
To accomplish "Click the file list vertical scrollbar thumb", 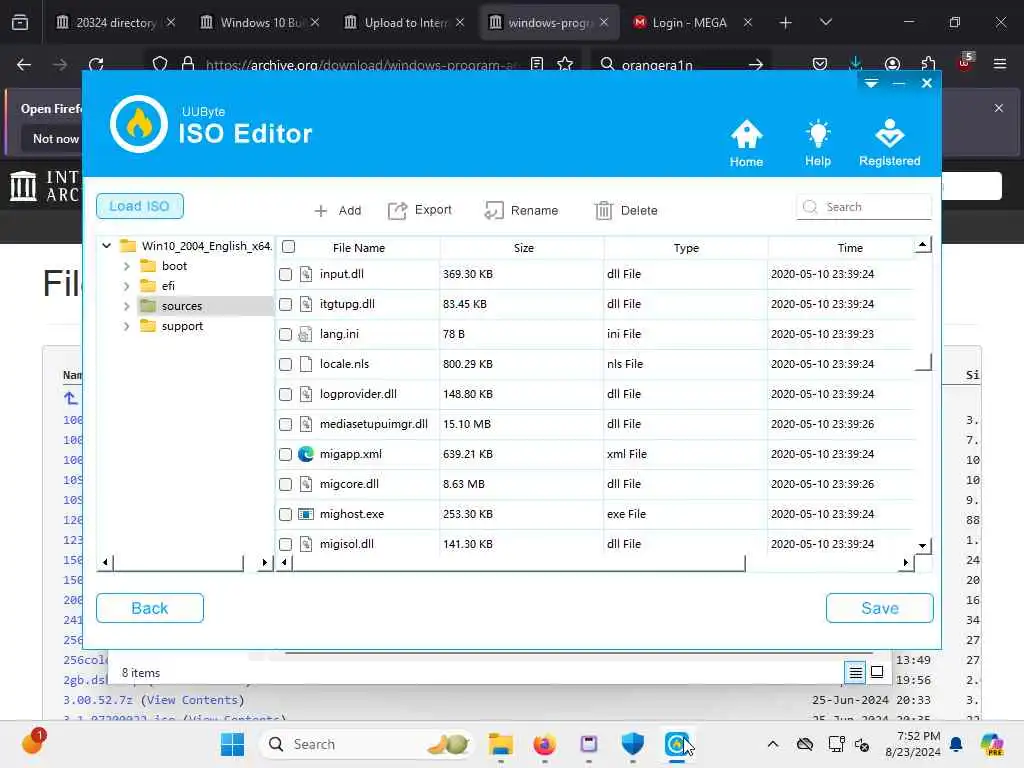I will click(923, 312).
